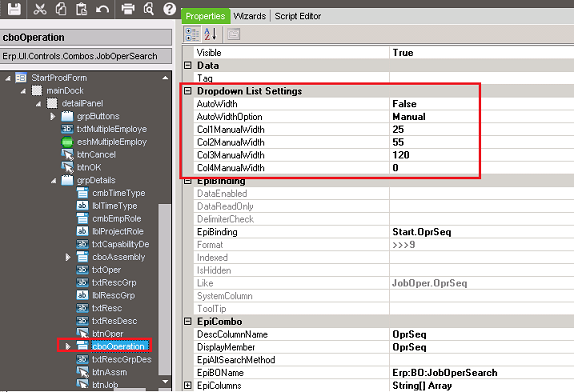Click the Print Preview magnifier icon
This screenshot has height=392, width=574.
point(149,9)
